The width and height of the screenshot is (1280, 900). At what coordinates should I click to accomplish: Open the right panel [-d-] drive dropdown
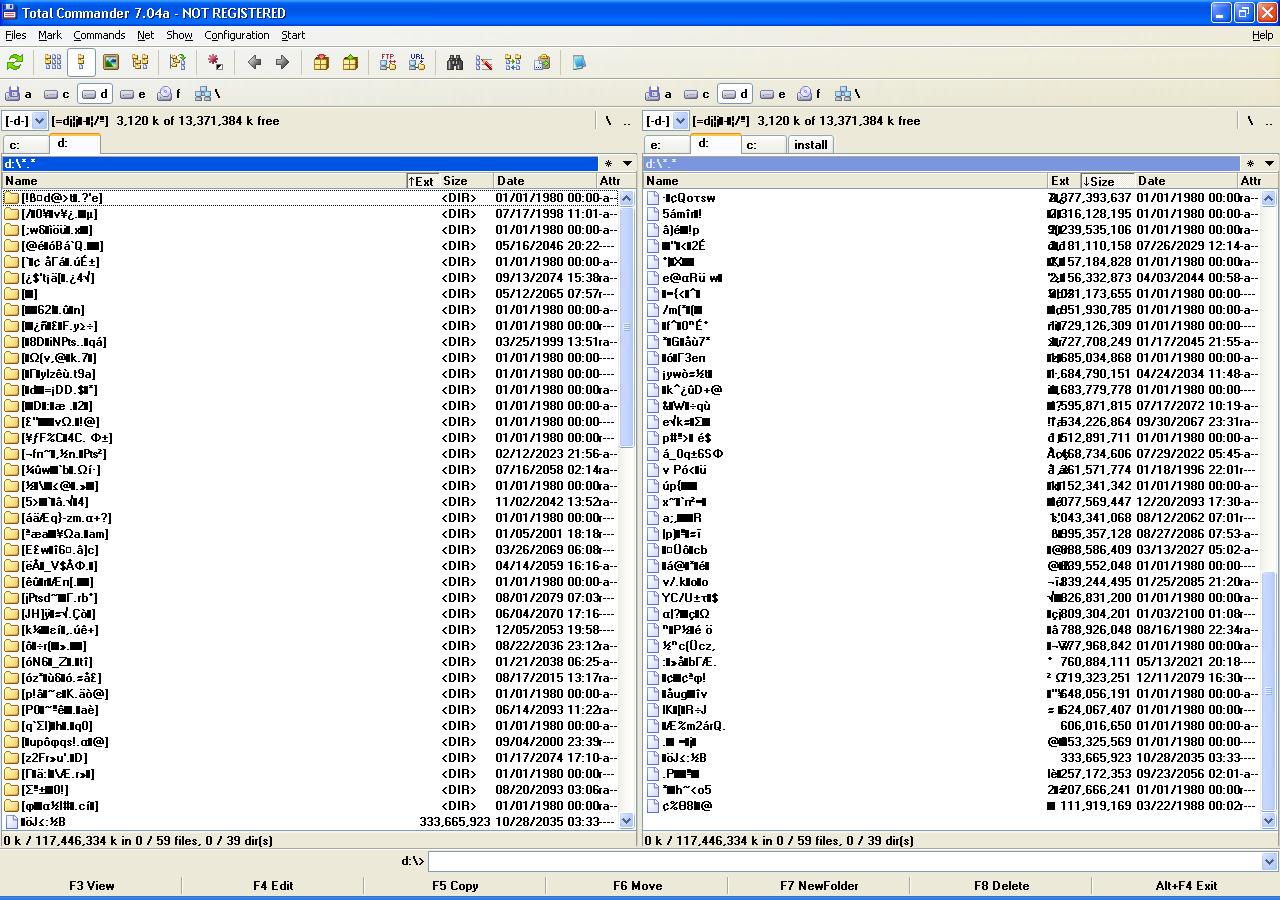pos(665,120)
